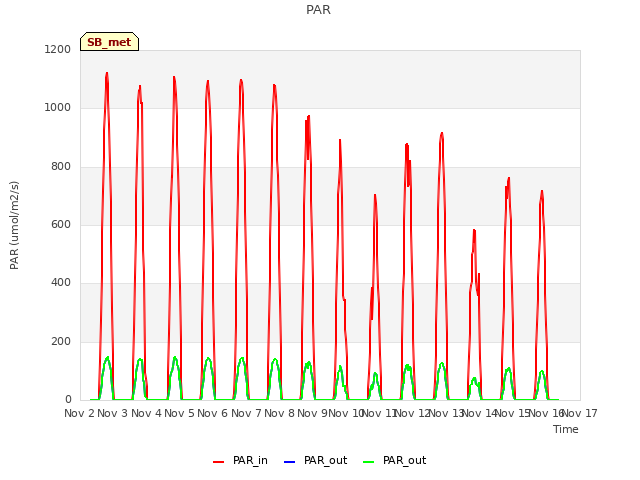This screenshot has height=480, width=640.
Task: Click the x-axis tick Nov 12
Action: pos(412,413)
